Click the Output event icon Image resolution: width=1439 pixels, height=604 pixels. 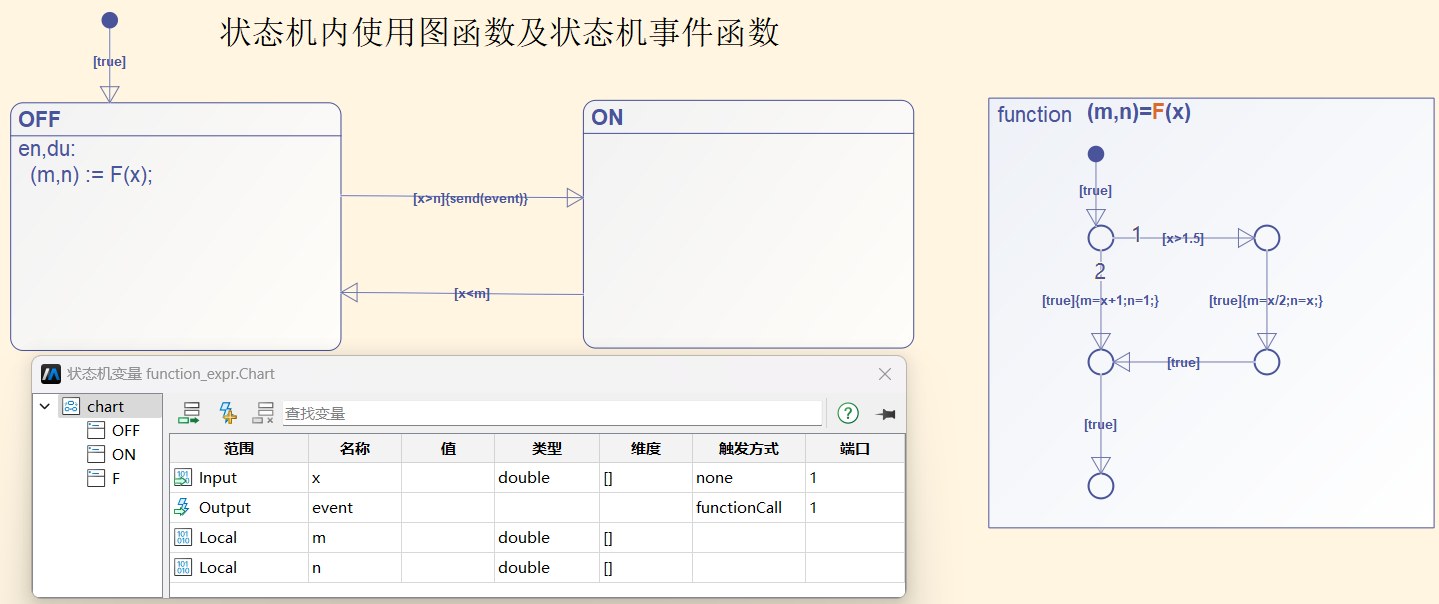tap(183, 508)
